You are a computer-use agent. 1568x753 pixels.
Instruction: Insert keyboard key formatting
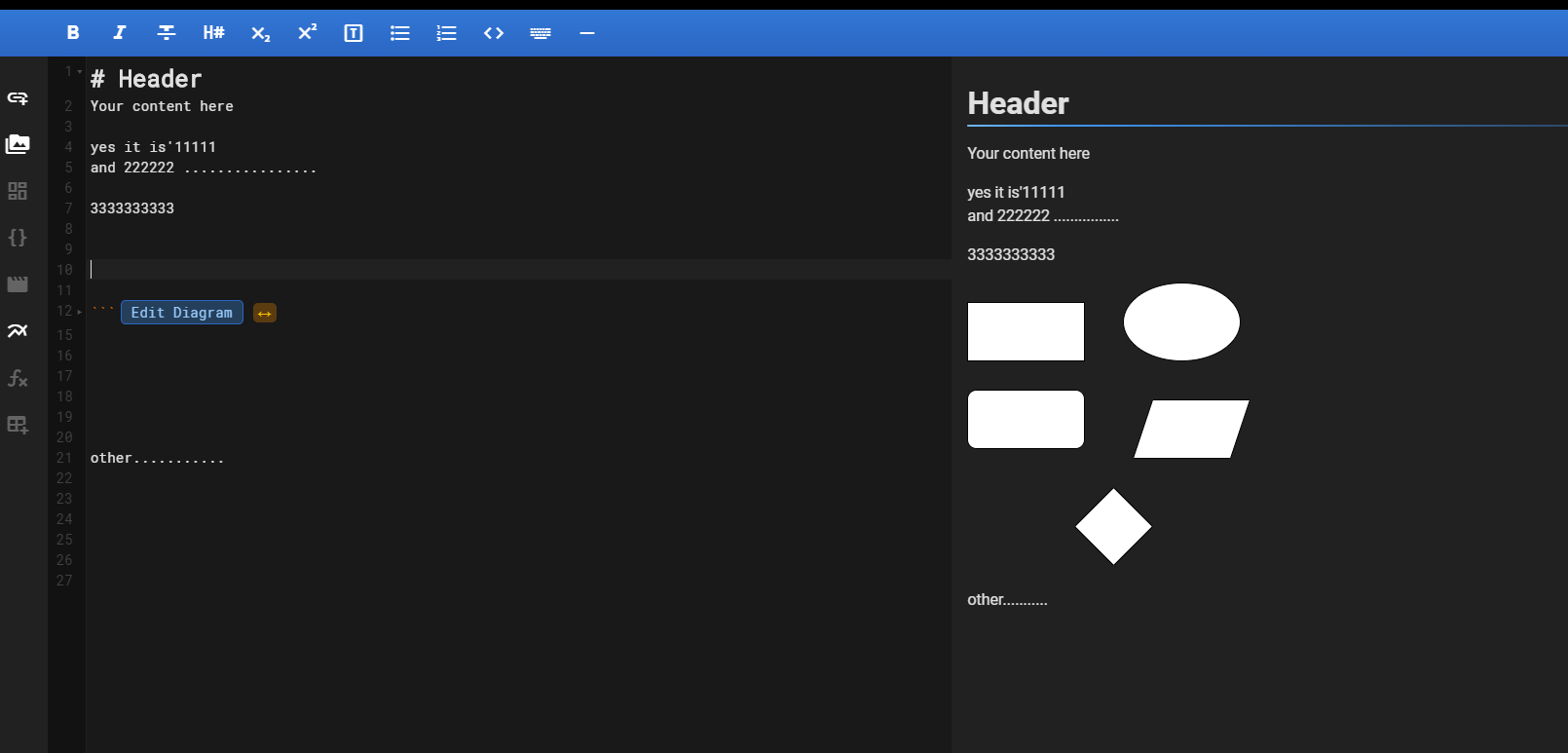coord(541,33)
